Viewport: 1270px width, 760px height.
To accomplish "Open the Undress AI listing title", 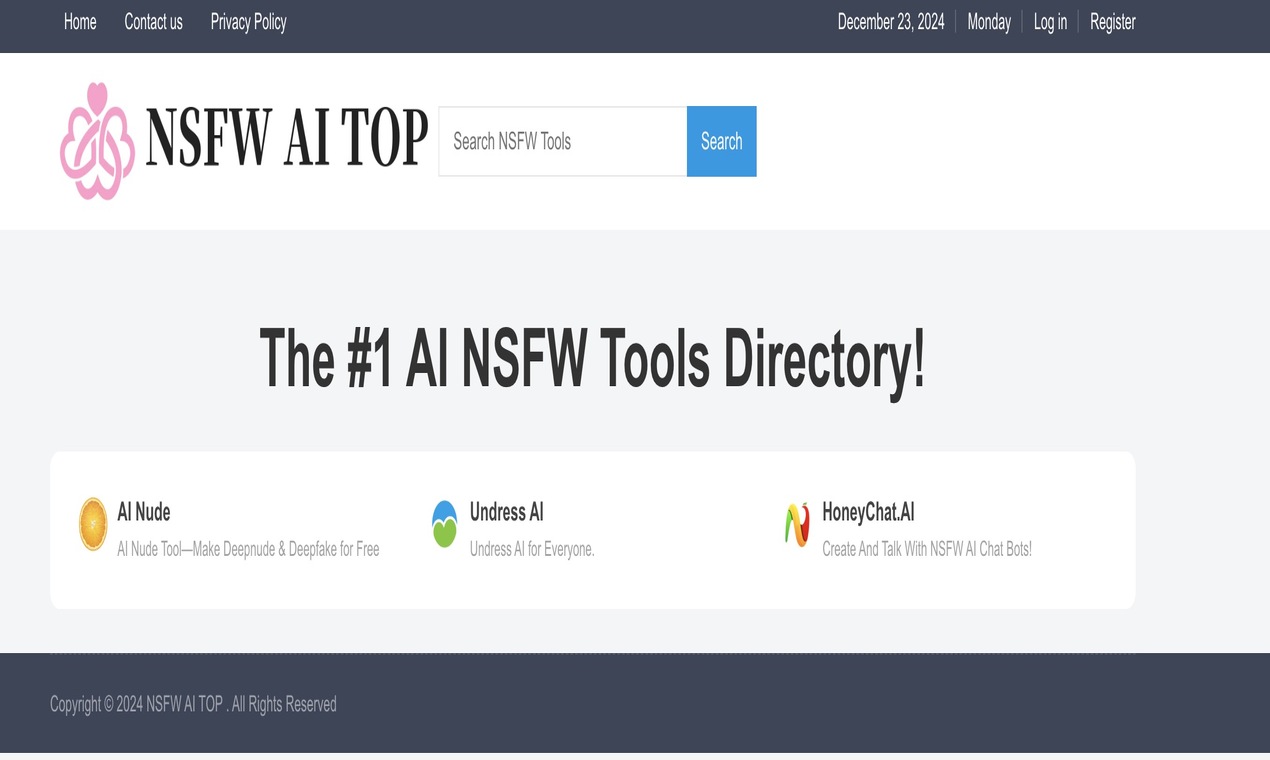I will tap(507, 512).
